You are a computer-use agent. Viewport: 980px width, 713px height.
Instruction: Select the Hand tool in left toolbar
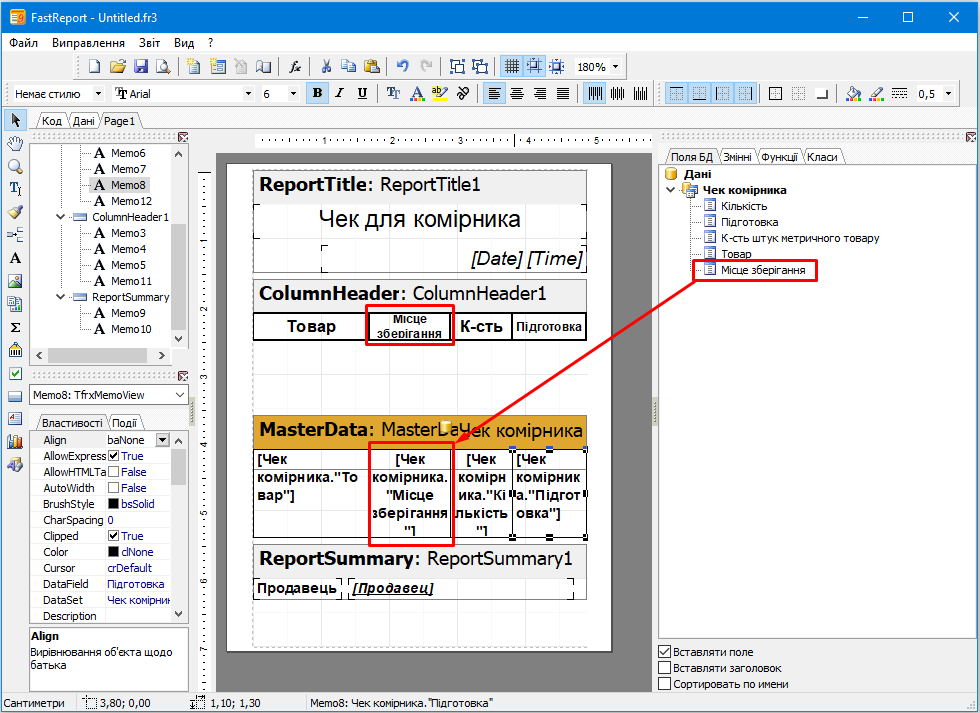point(15,143)
